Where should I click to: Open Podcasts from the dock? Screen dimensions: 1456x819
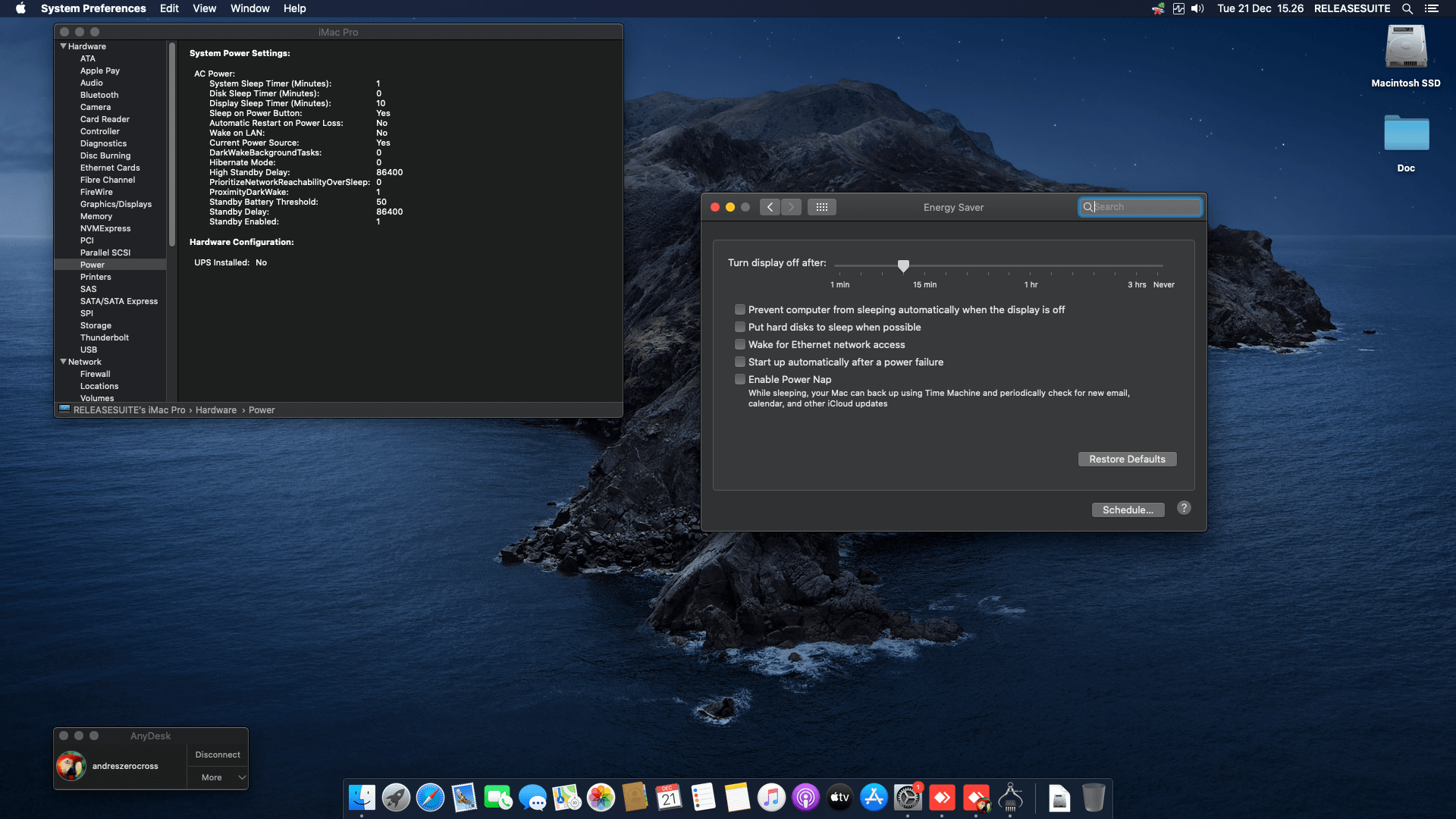click(x=805, y=798)
